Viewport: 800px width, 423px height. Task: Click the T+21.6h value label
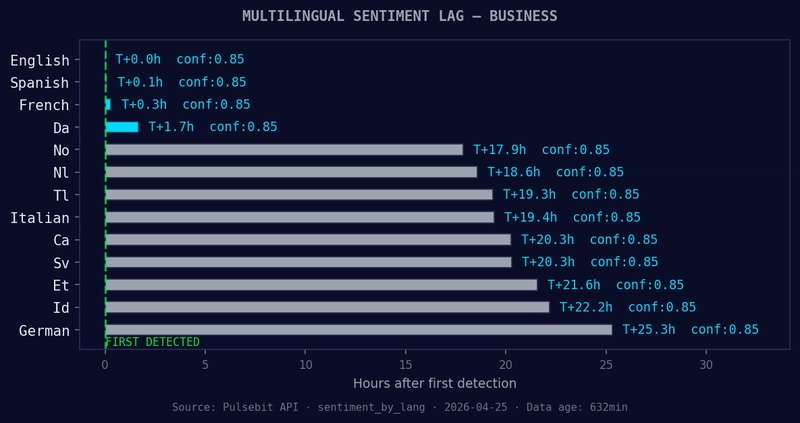click(574, 285)
